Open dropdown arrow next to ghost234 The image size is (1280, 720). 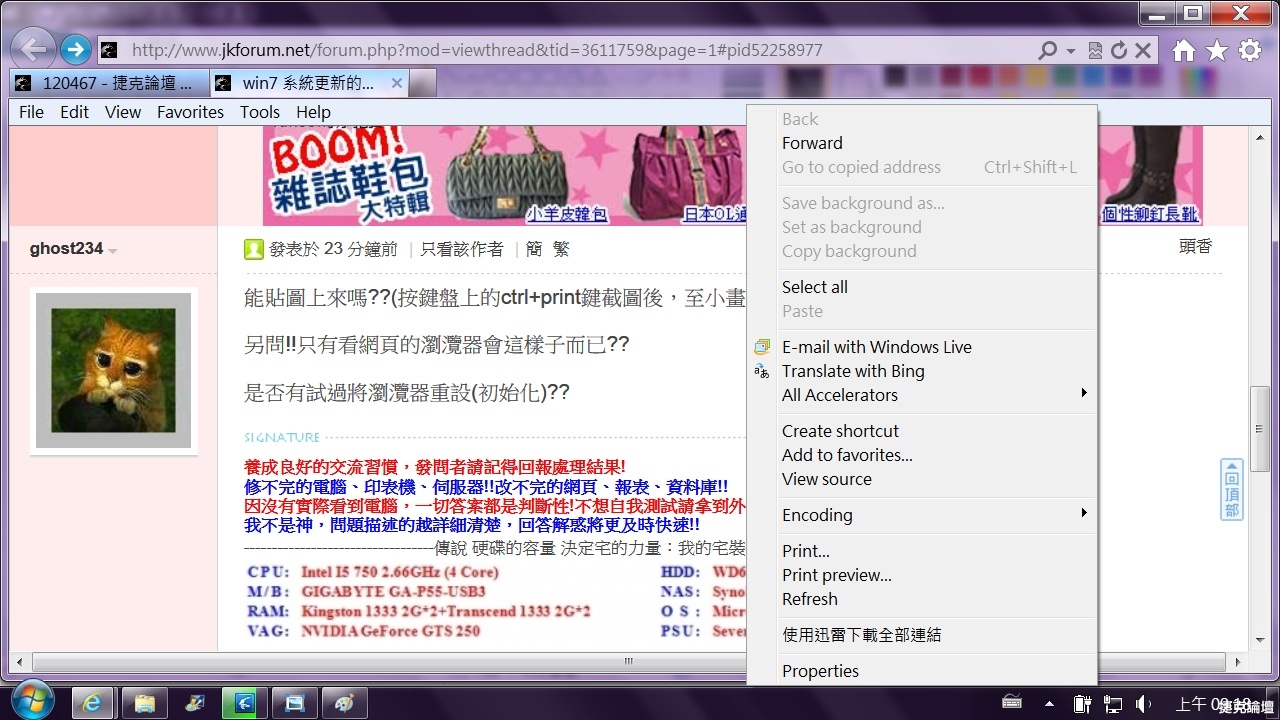coord(113,250)
